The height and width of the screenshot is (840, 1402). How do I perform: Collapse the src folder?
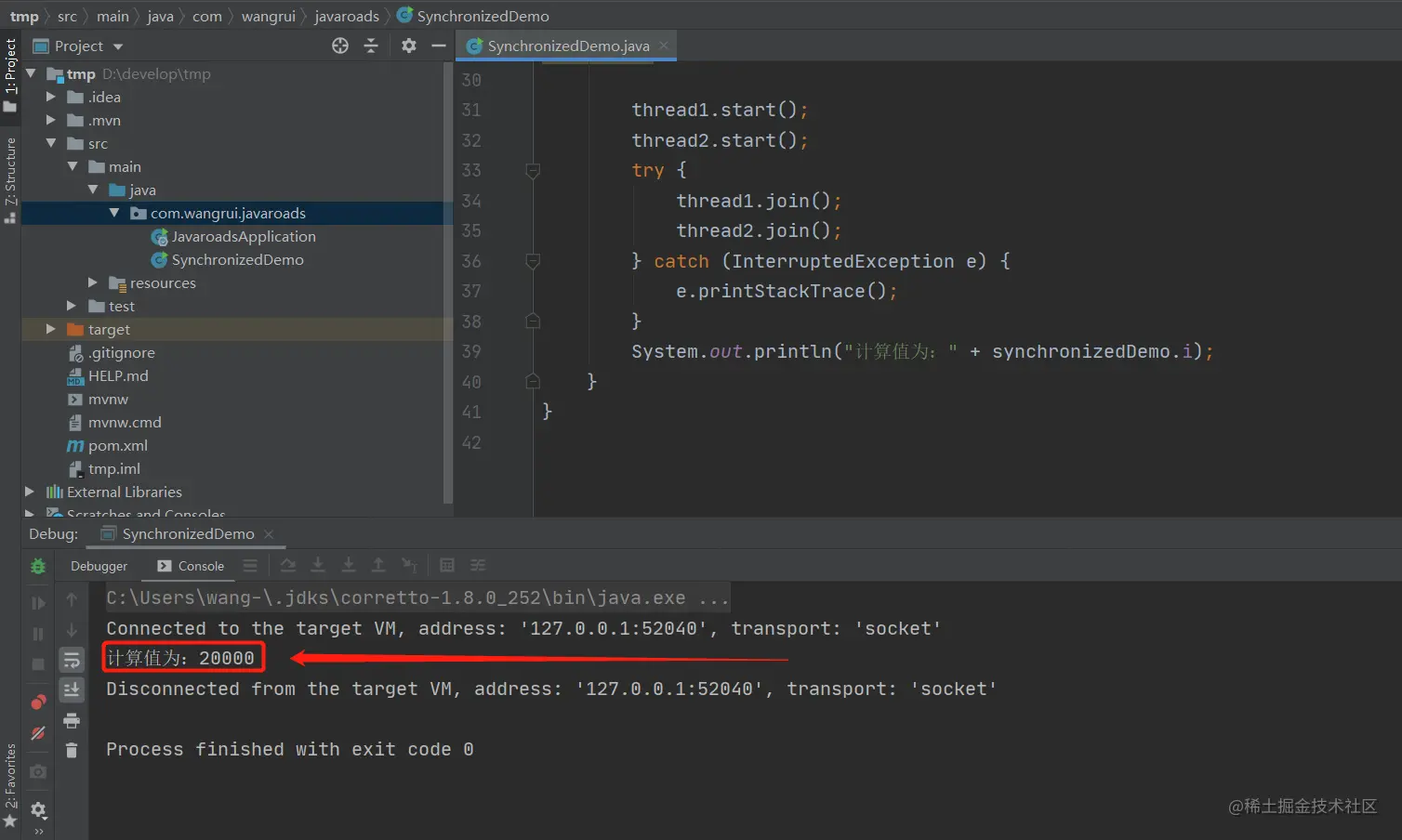point(51,143)
